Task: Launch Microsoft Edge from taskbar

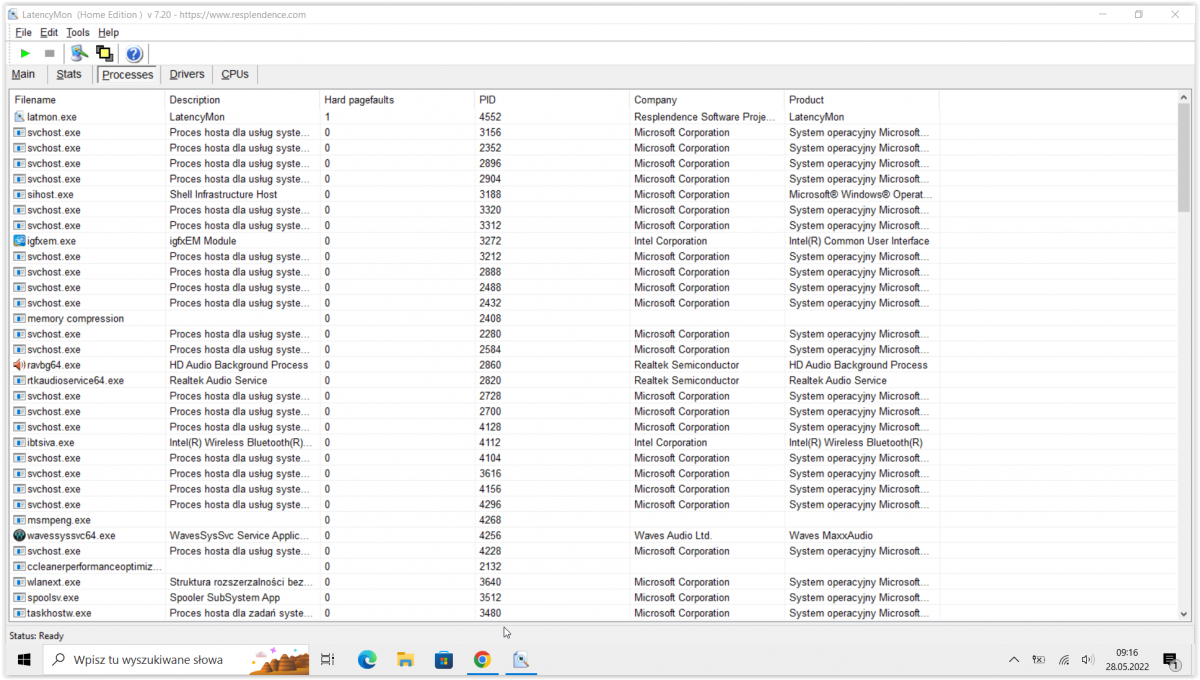Action: click(x=367, y=660)
